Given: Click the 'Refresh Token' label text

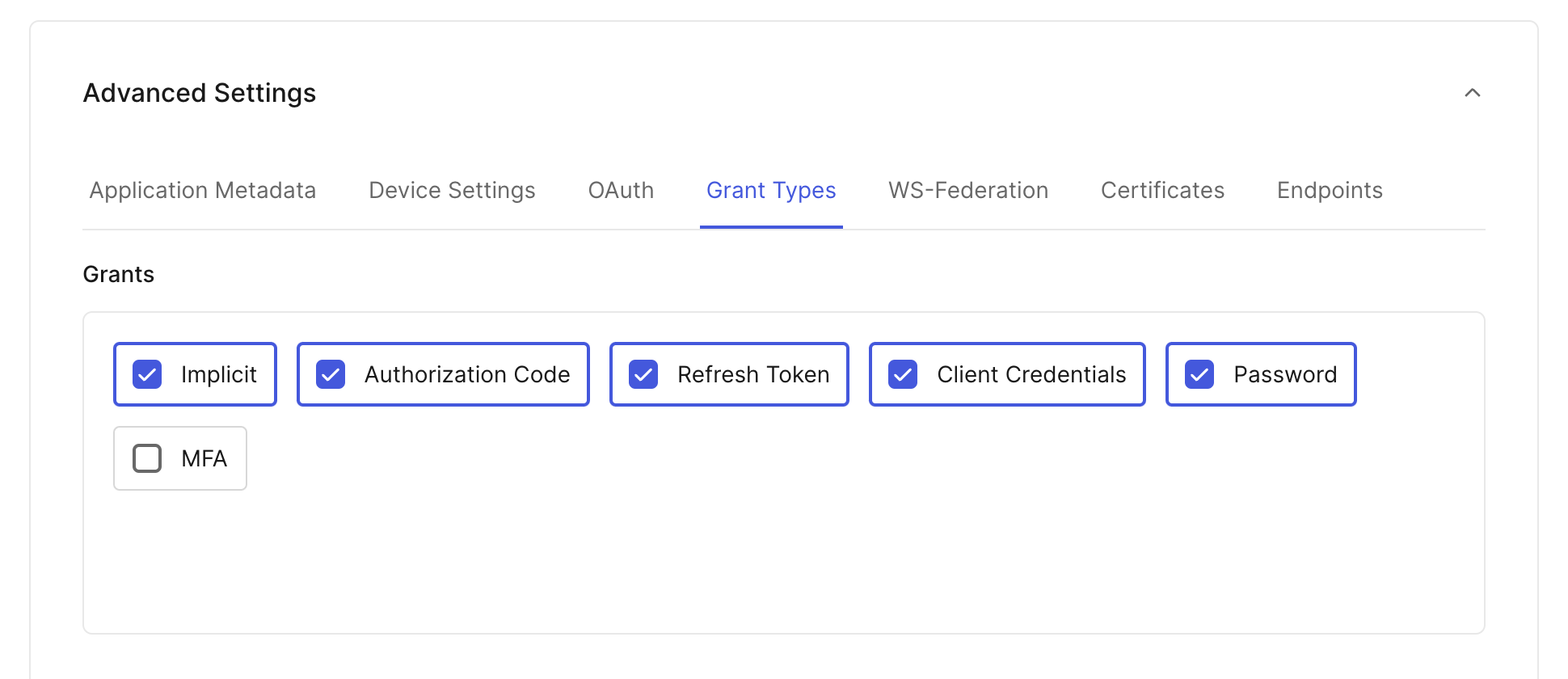Looking at the screenshot, I should [753, 374].
